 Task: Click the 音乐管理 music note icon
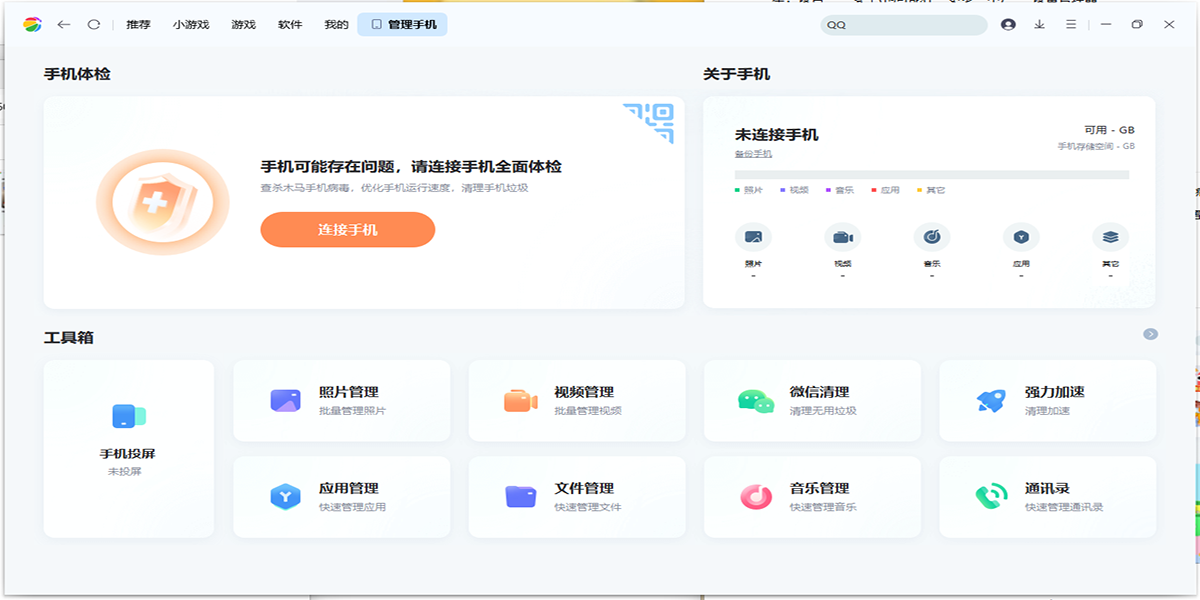point(756,497)
